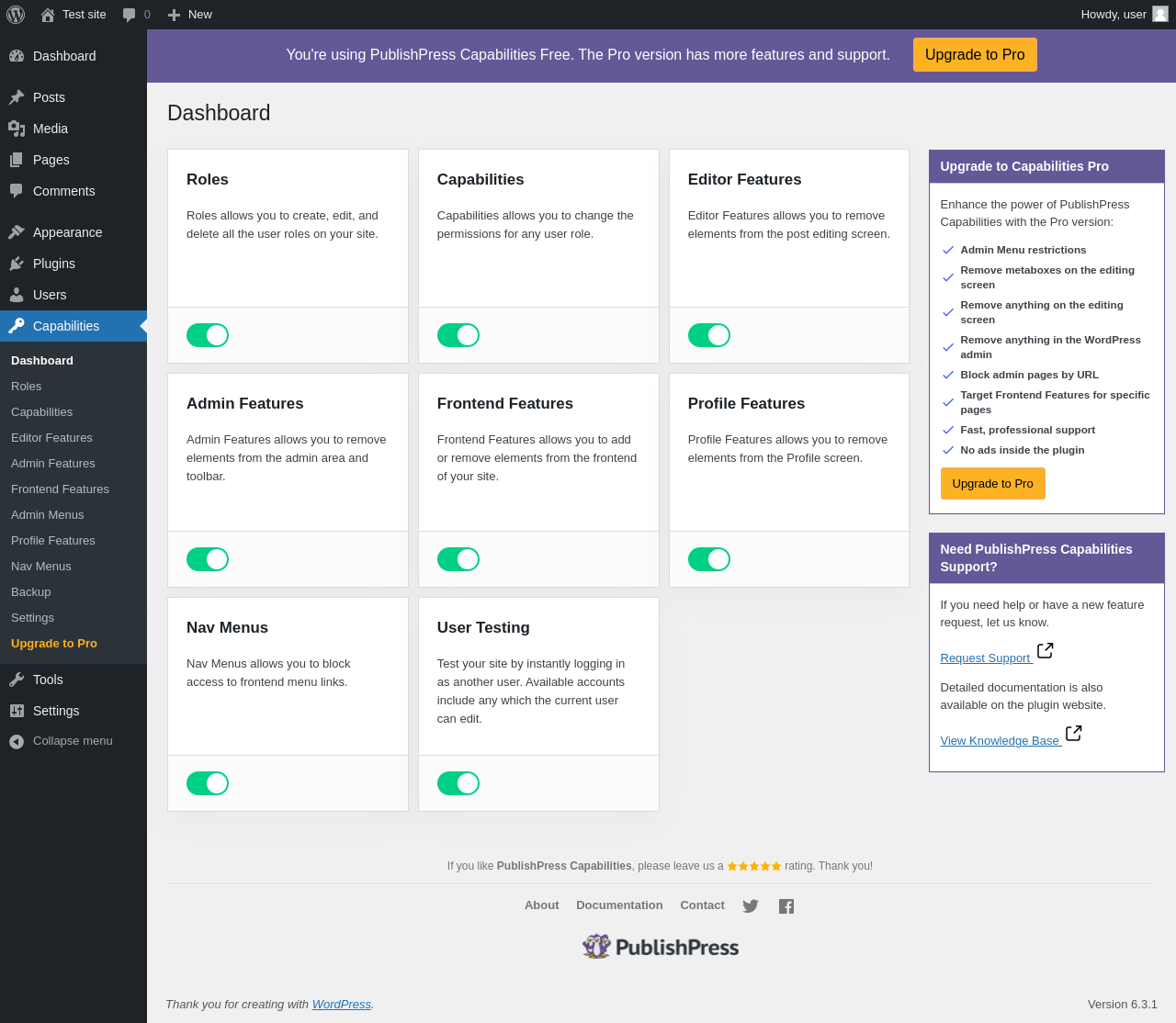The width and height of the screenshot is (1176, 1023).
Task: Click the Posts pushpin icon
Action: pos(17,97)
